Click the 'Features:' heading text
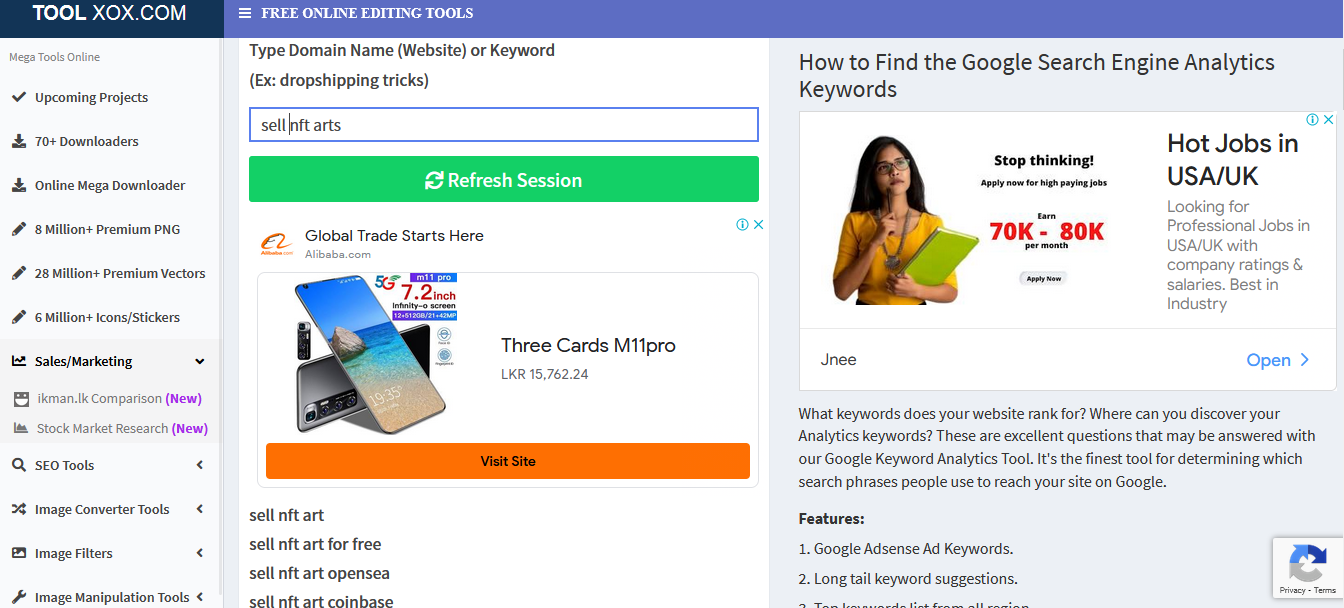1344x608 pixels. pos(831,519)
